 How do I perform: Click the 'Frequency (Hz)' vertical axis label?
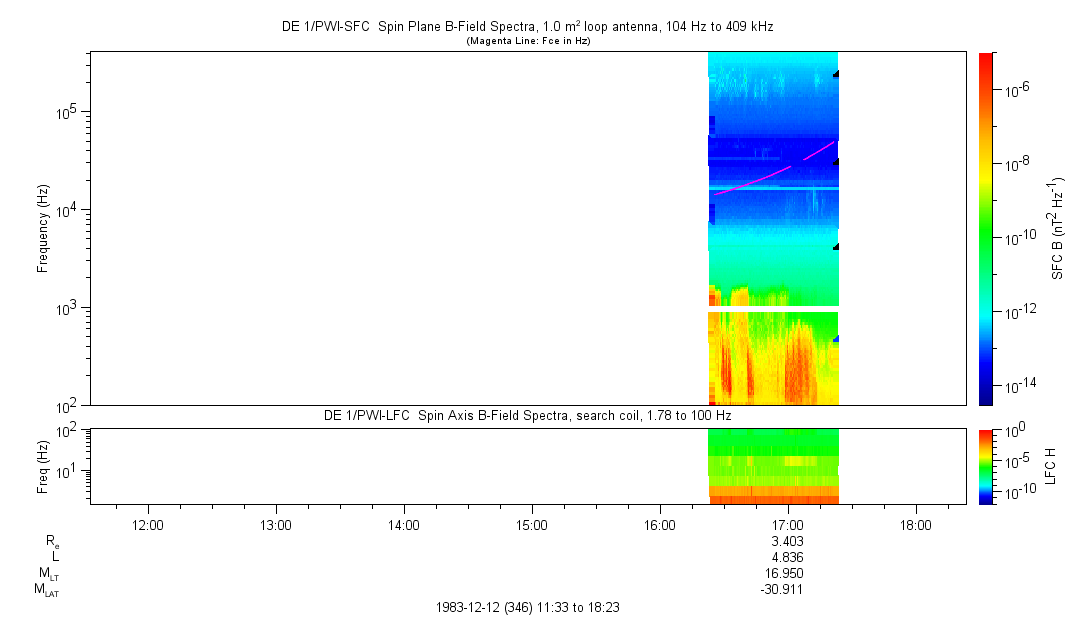43,228
